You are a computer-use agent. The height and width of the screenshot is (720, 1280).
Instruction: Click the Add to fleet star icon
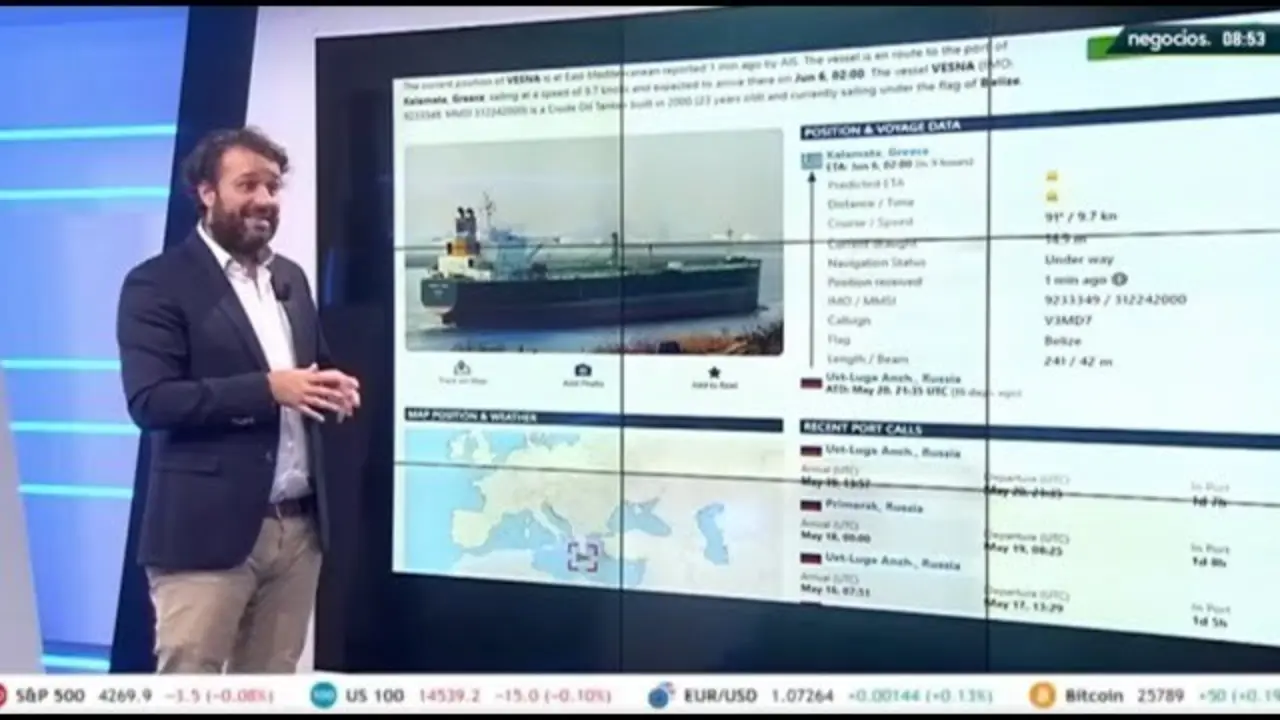(714, 373)
